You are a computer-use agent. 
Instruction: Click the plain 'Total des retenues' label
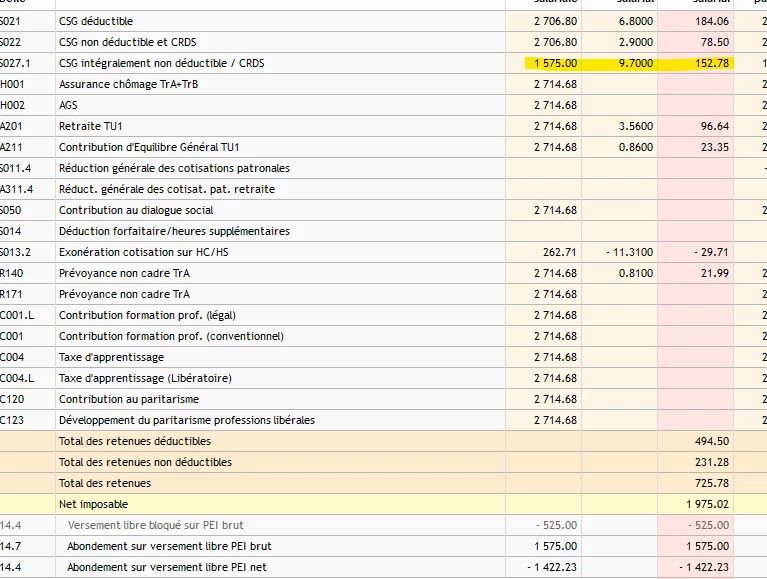(105, 484)
